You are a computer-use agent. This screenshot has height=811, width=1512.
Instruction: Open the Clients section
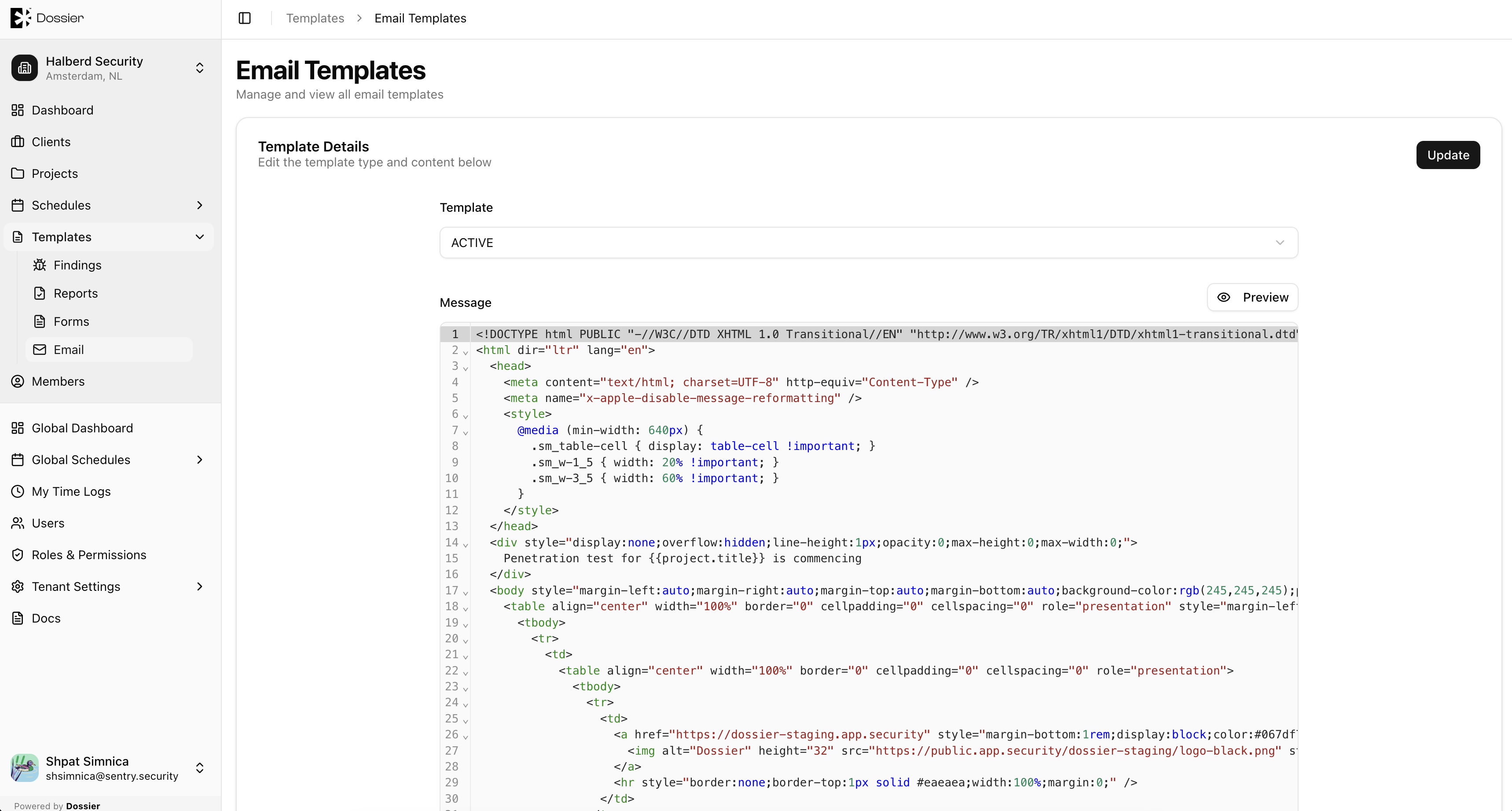tap(109, 142)
